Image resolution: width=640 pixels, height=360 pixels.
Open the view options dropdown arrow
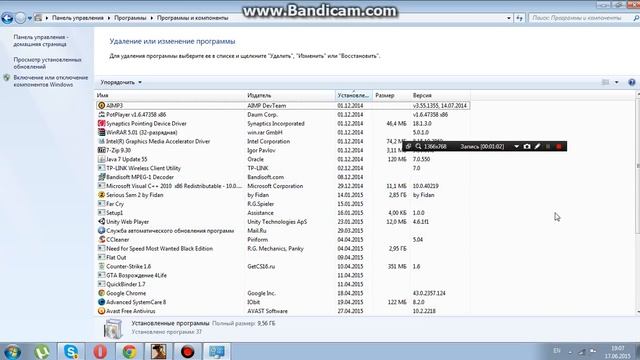(x=616, y=82)
